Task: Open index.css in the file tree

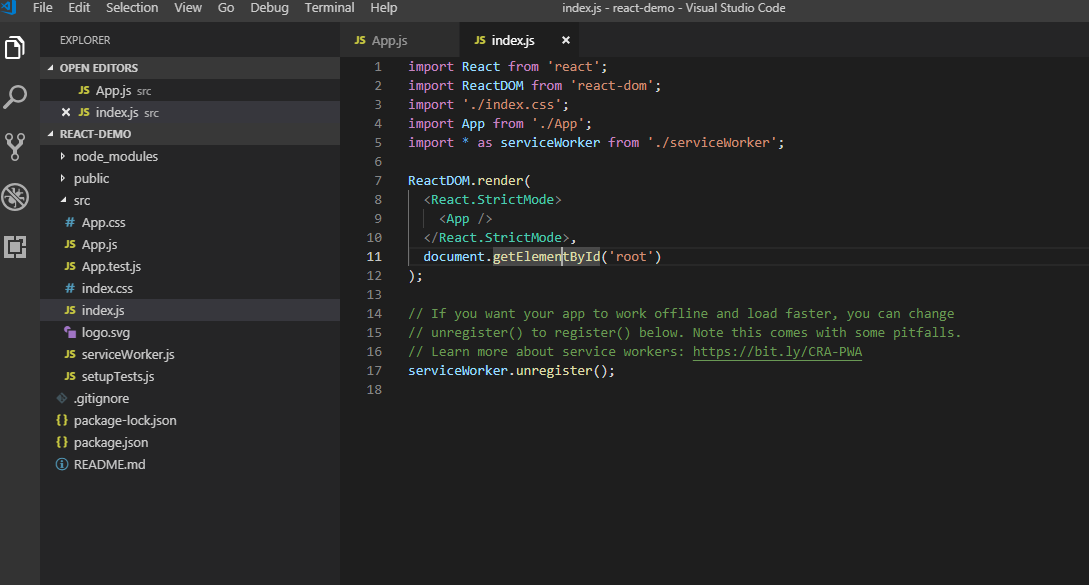Action: (190, 288)
